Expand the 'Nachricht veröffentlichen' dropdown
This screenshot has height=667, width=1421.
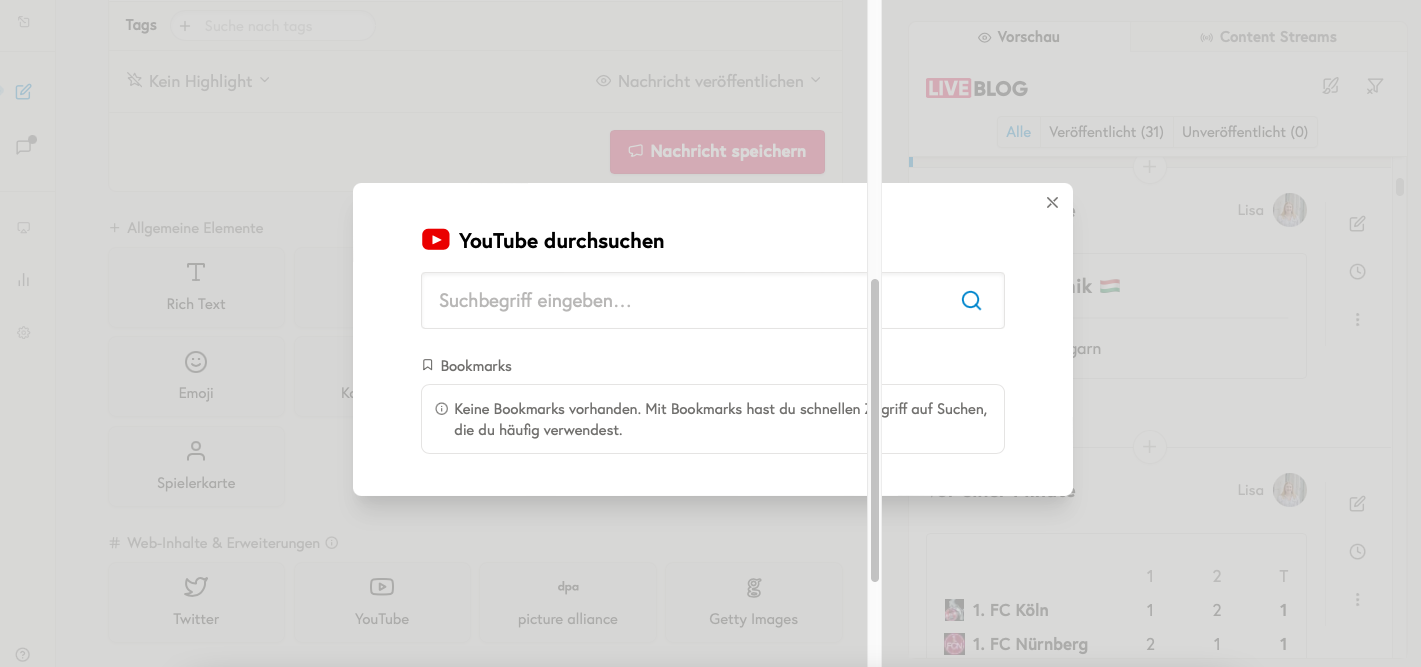tap(709, 81)
